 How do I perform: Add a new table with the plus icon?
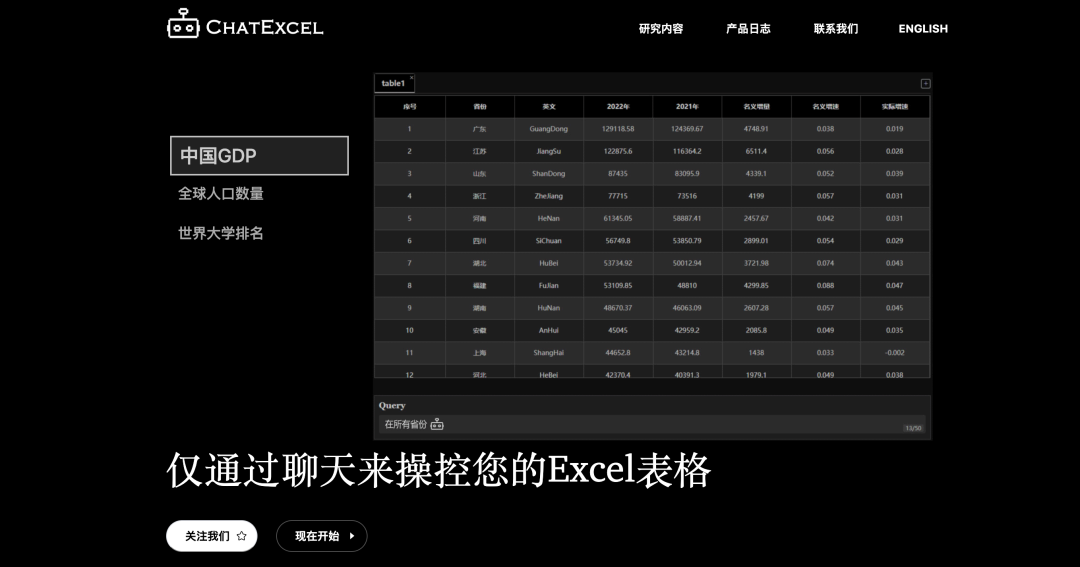(x=926, y=83)
